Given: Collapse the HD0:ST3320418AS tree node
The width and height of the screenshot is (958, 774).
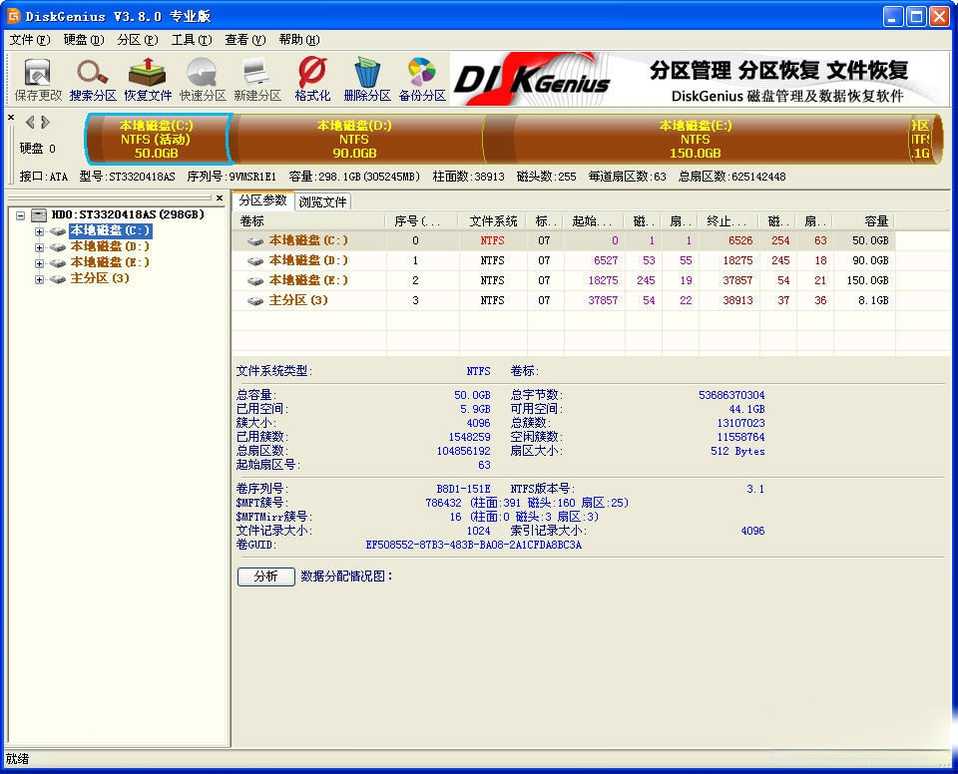Looking at the screenshot, I should 21,216.
